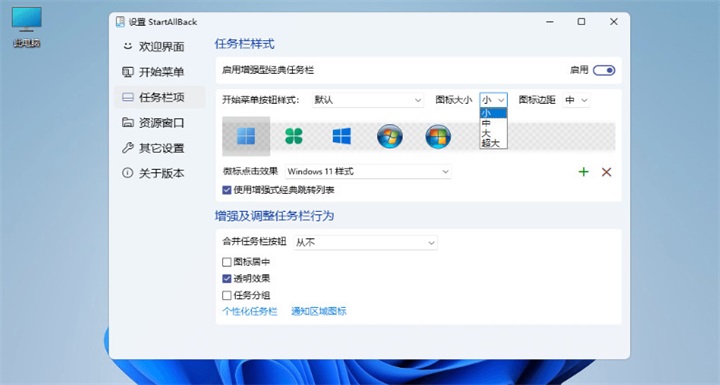Close the StartAllBack settings window
This screenshot has width=720, height=385.
coord(613,22)
